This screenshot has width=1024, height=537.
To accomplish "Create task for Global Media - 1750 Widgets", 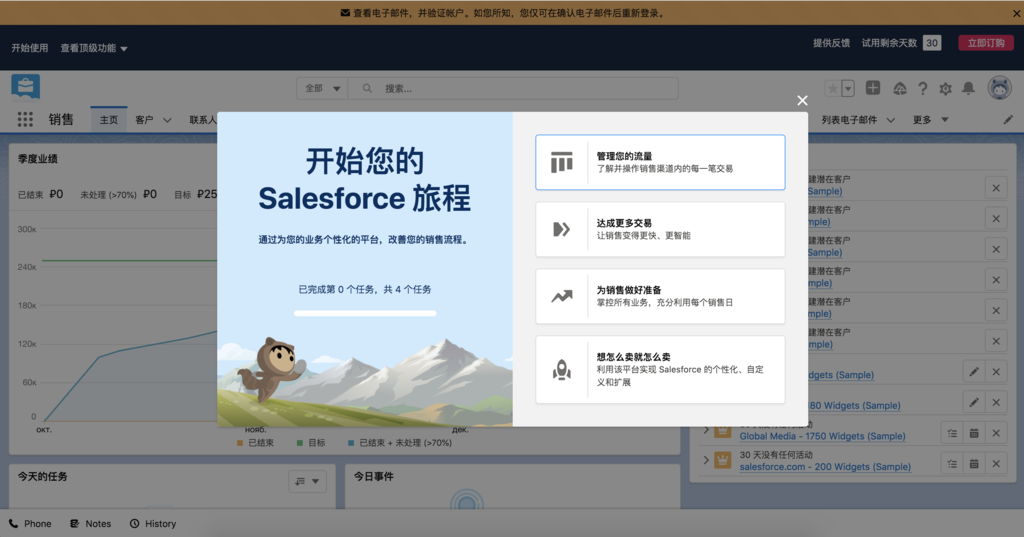I will 952,433.
